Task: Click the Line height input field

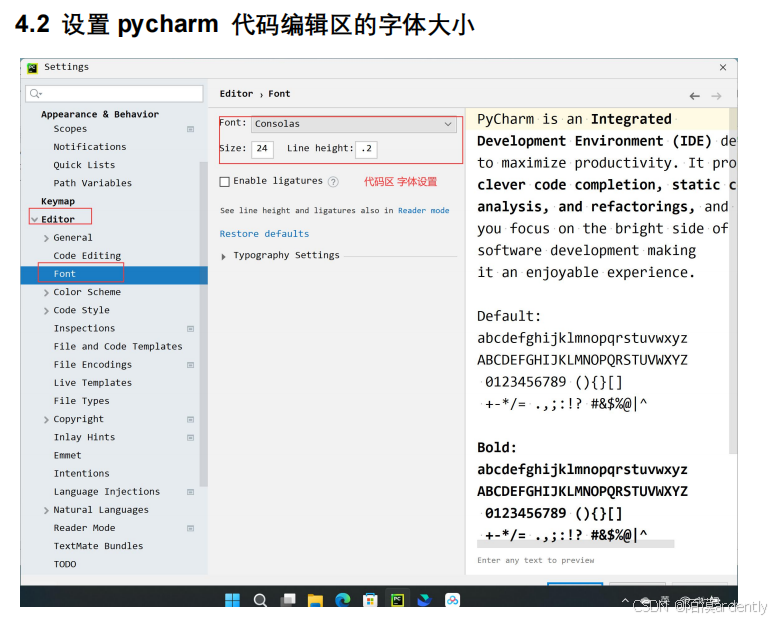Action: (x=366, y=149)
